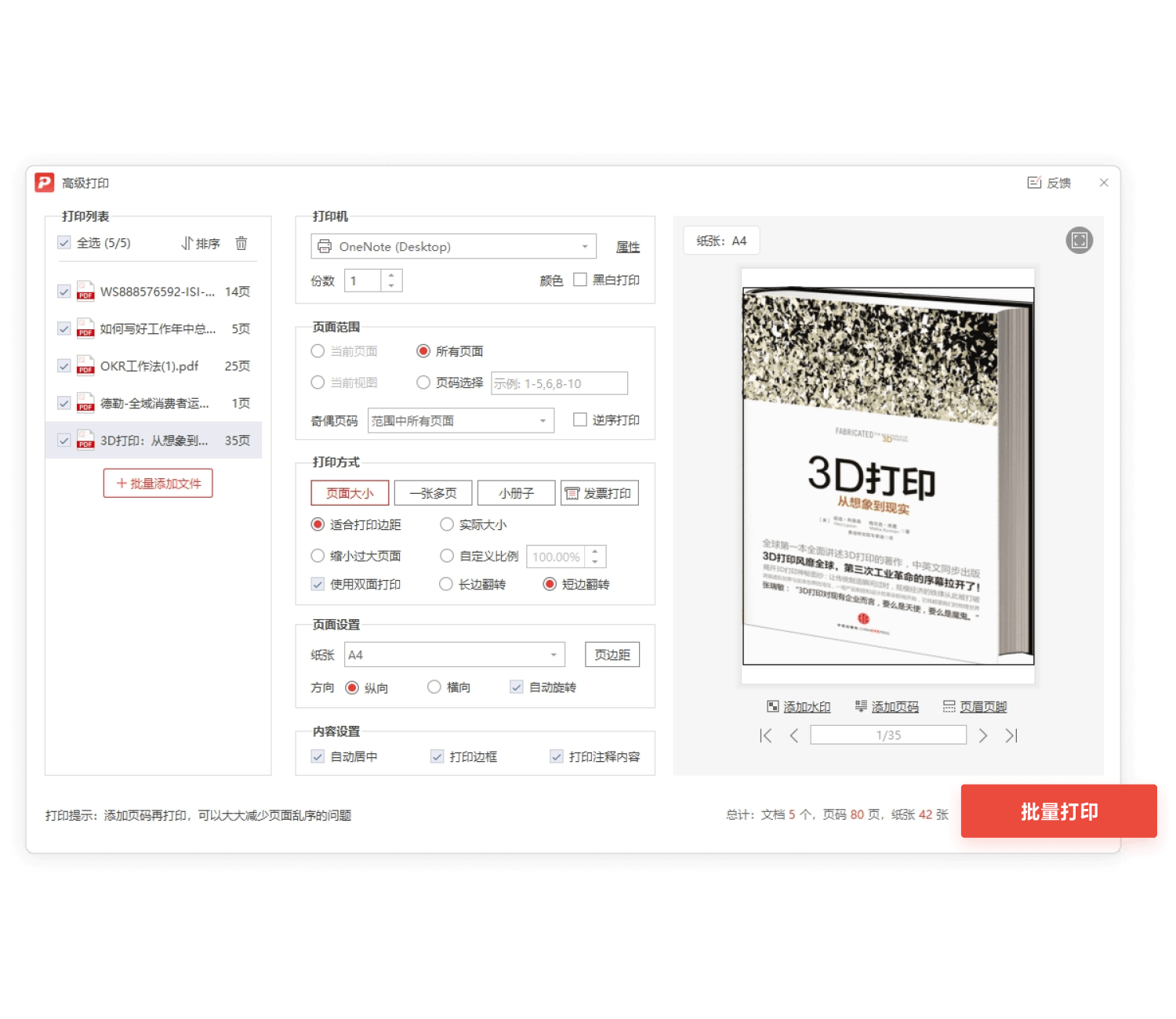Click the delete trash icon in print list

point(241,243)
